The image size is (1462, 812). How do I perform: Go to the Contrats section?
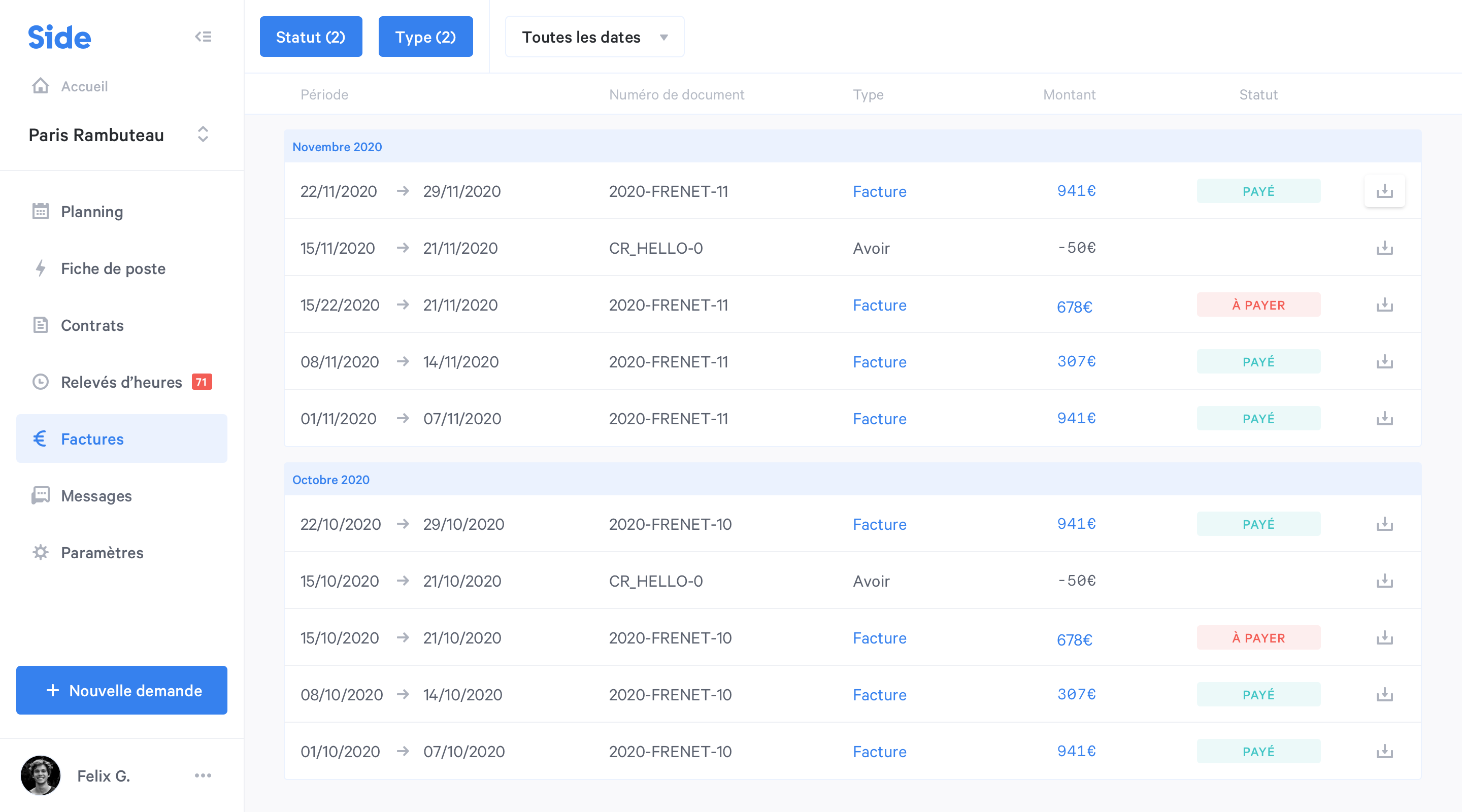point(92,325)
